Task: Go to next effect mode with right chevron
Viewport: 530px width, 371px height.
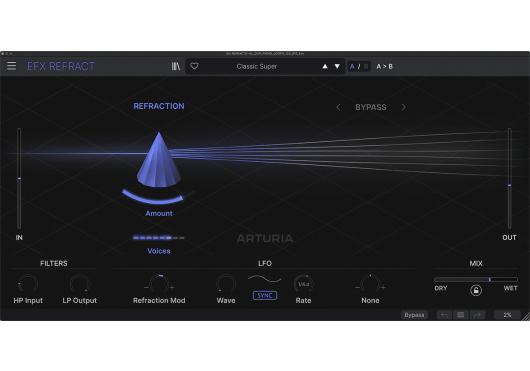Action: click(404, 107)
